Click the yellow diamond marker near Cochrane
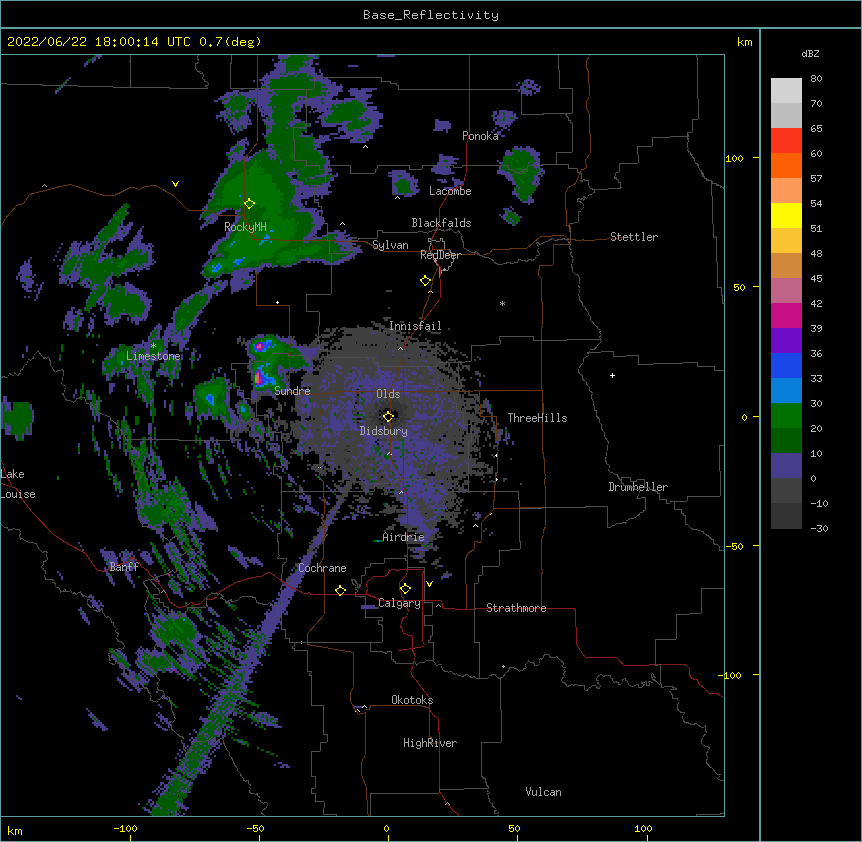862x842 pixels. click(340, 590)
